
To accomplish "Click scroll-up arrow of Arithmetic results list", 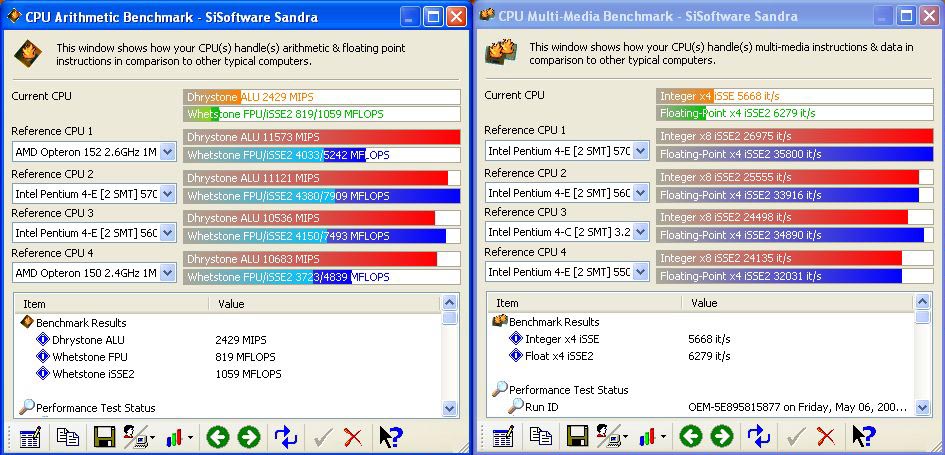I will coord(450,303).
